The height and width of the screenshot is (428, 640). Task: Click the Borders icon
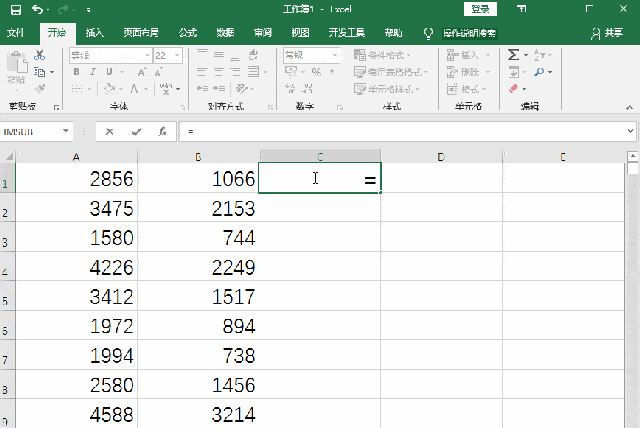77,89
